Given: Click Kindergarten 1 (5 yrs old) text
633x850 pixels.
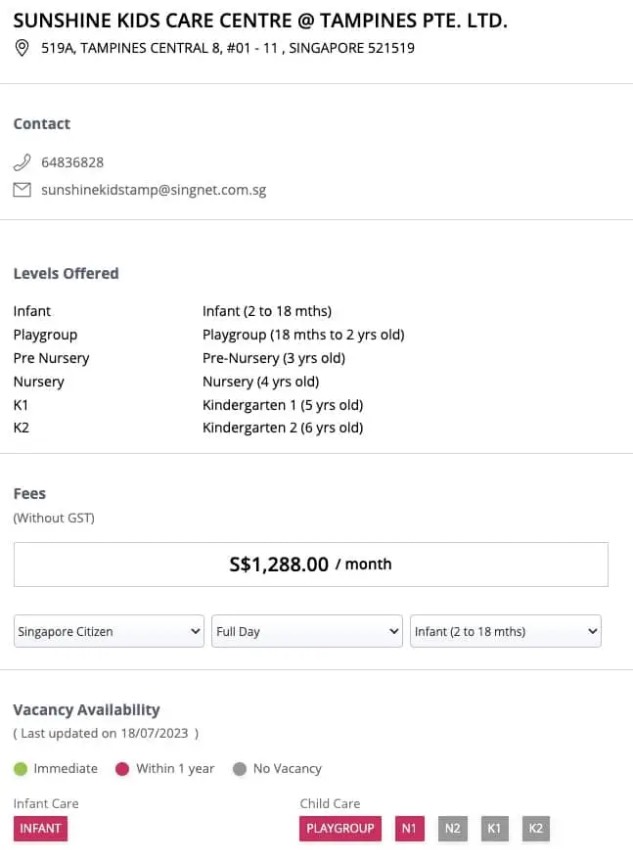Looking at the screenshot, I should 283,405.
